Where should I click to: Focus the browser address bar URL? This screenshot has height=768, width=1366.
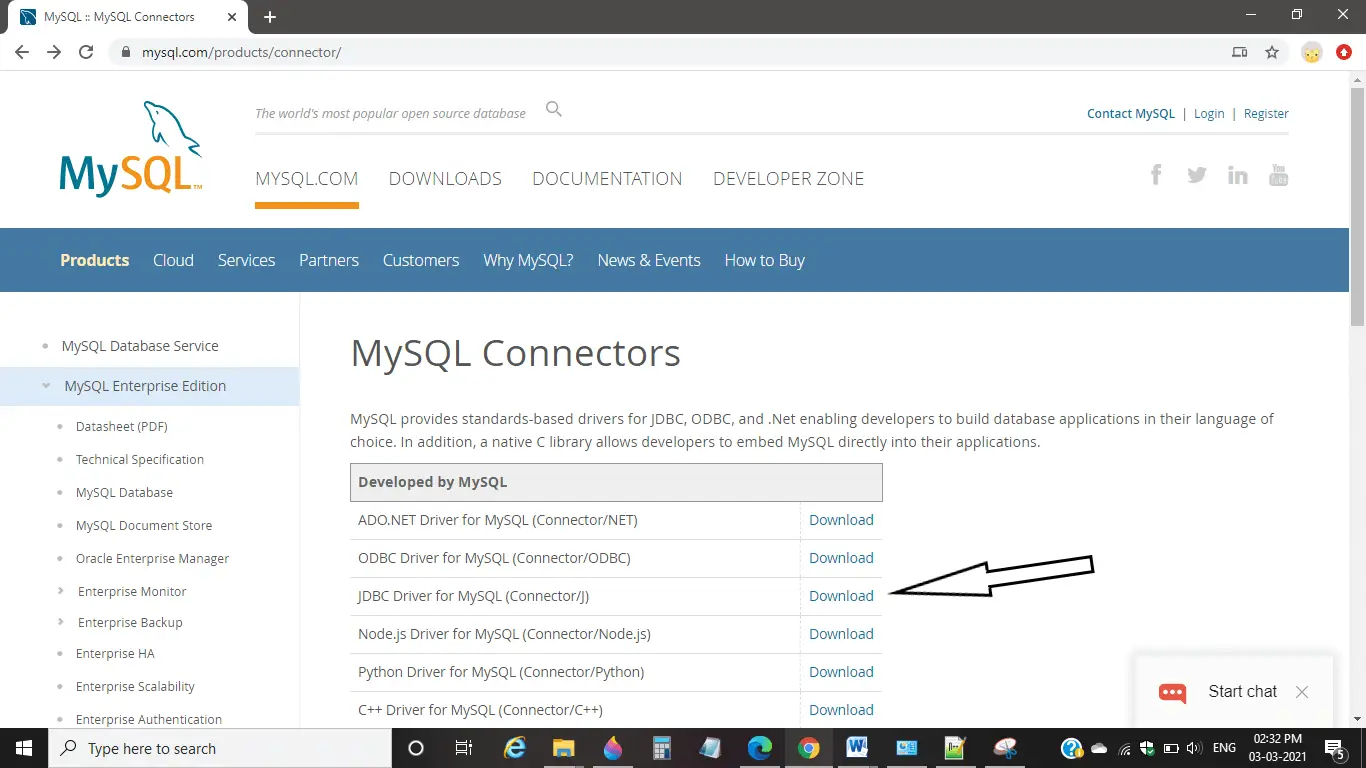(241, 52)
